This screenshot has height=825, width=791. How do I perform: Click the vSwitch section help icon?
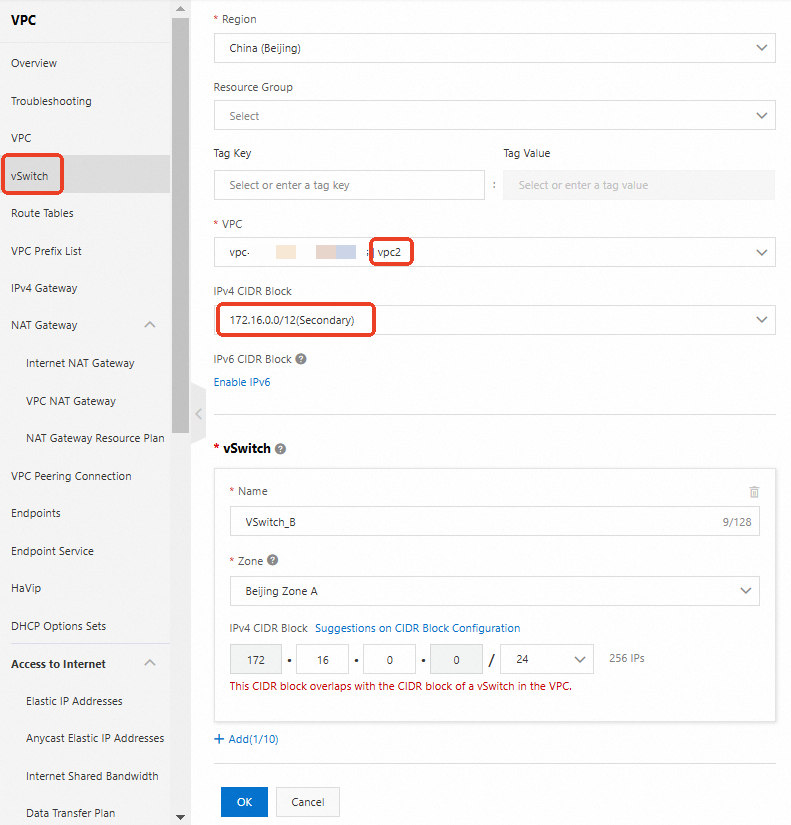pos(281,449)
